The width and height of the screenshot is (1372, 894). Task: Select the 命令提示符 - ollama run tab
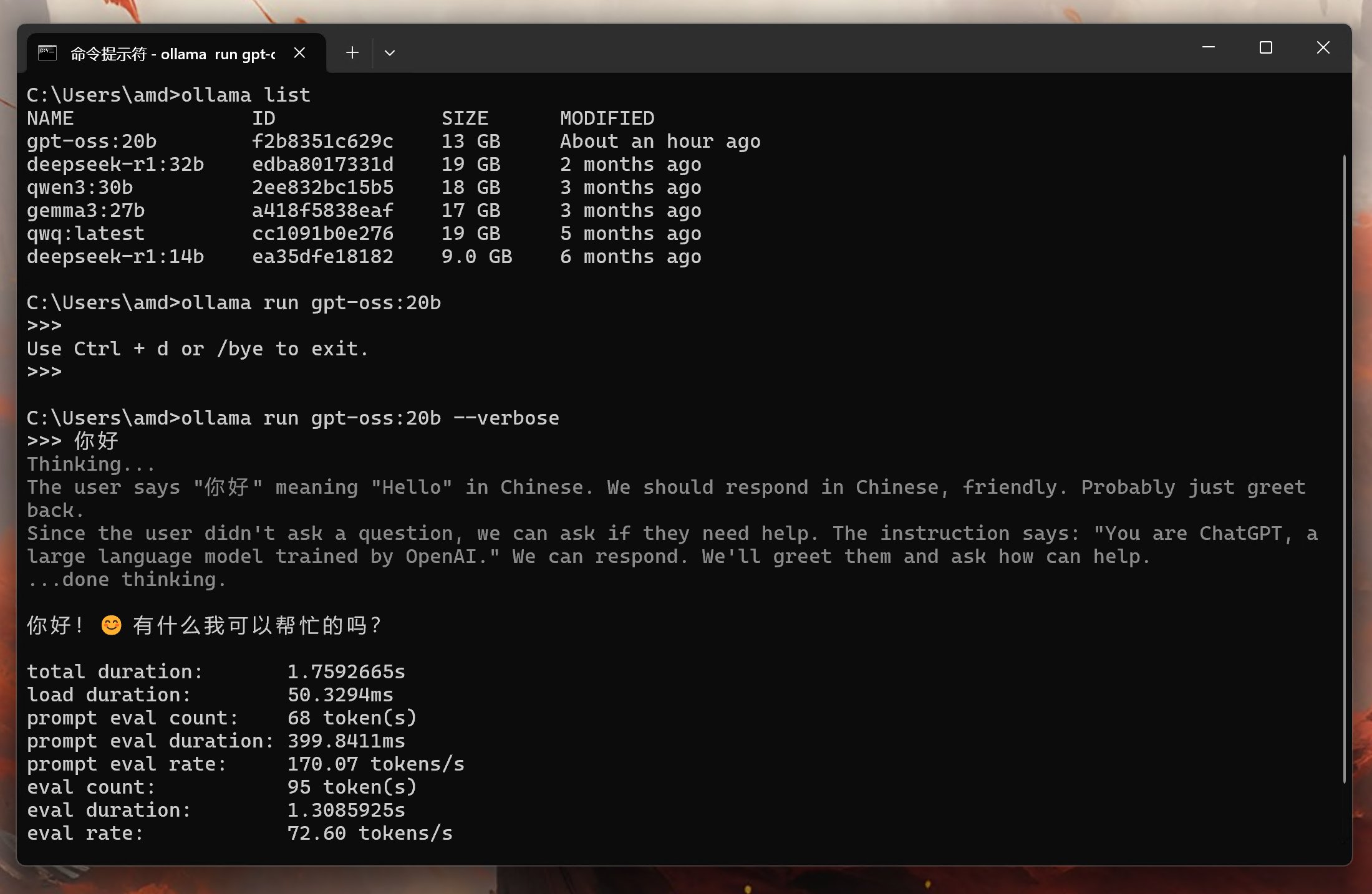click(176, 53)
